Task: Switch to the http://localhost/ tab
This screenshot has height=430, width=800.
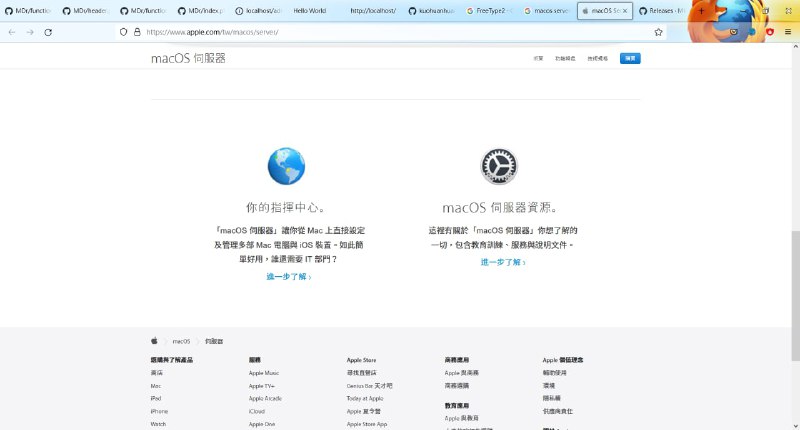Action: tap(373, 11)
